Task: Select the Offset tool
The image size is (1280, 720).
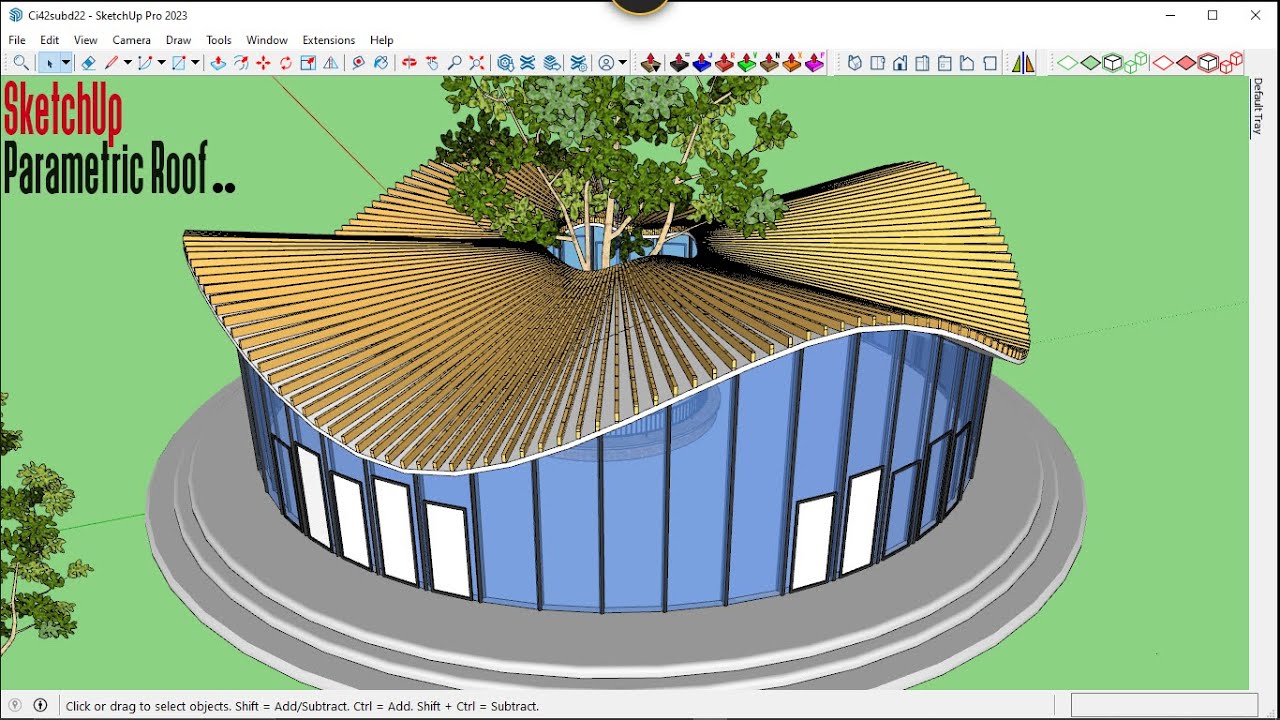Action: click(x=241, y=63)
